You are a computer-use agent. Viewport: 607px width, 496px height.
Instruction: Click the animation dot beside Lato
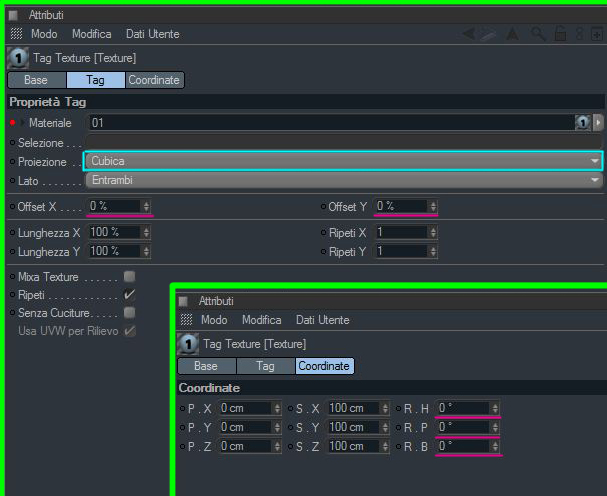point(12,180)
